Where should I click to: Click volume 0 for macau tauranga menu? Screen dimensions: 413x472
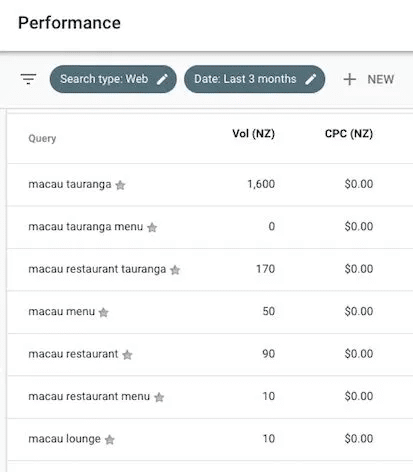point(272,227)
